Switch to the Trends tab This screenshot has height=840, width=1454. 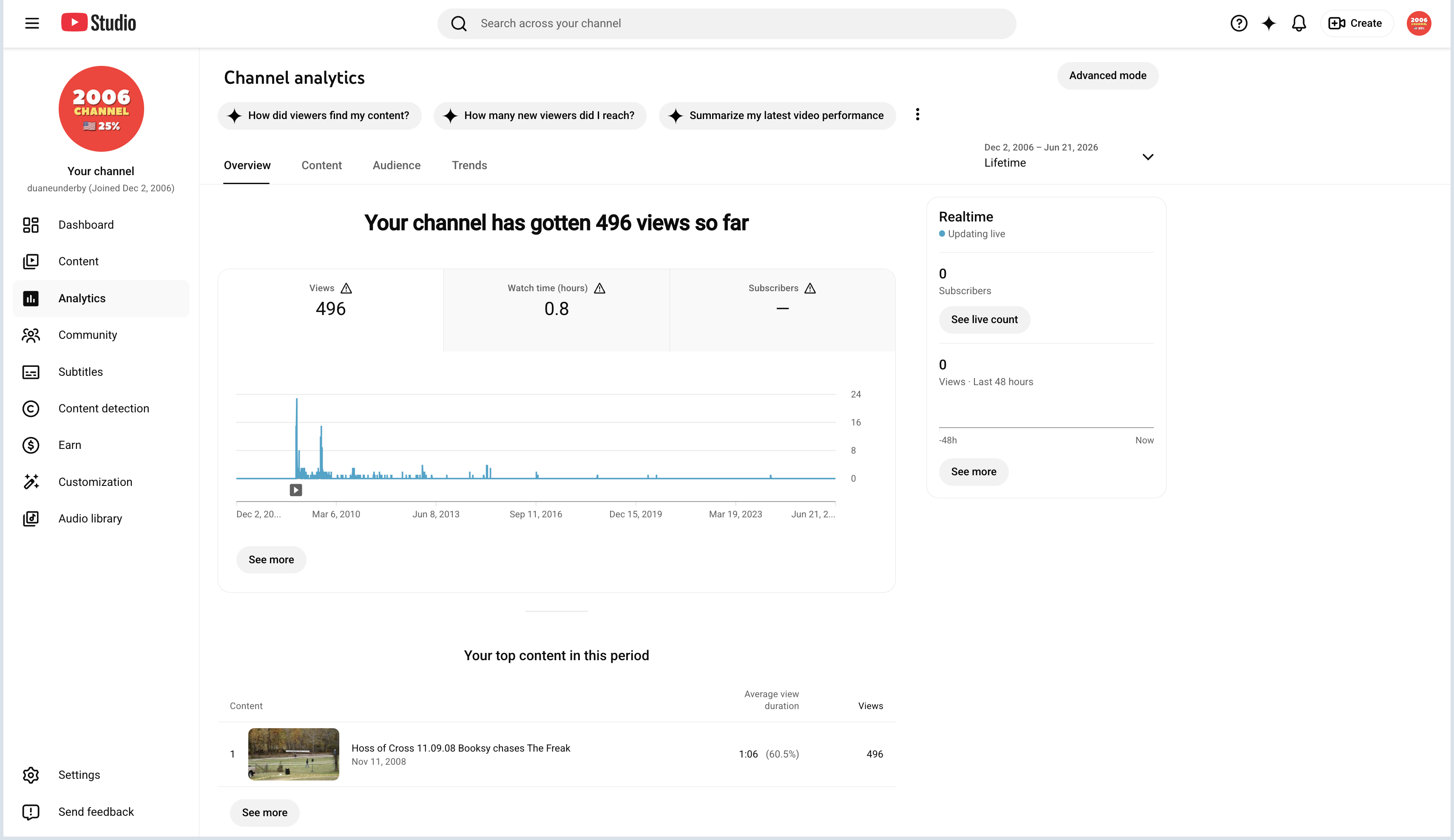tap(469, 165)
